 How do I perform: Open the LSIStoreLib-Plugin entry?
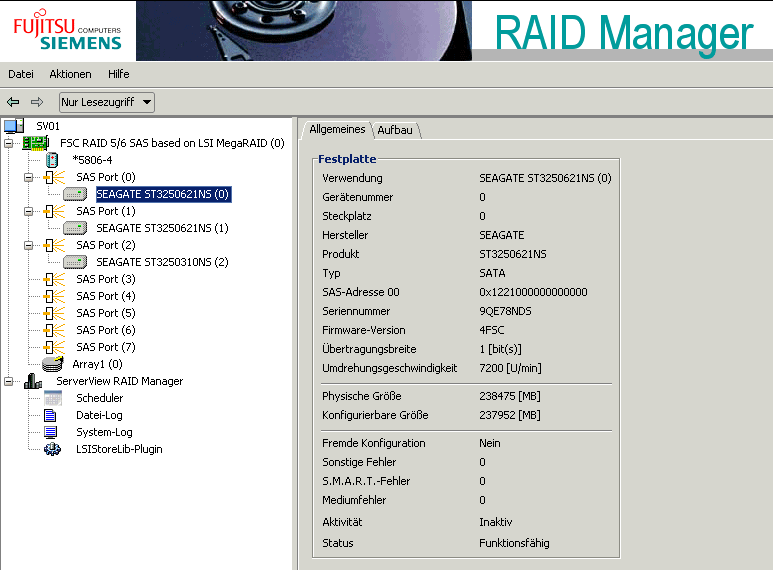(x=119, y=449)
